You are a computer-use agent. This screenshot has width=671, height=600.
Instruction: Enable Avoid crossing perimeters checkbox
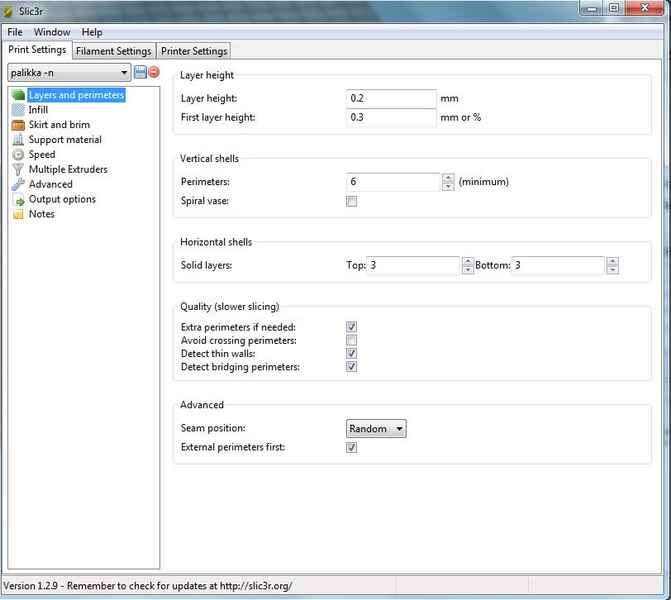(x=351, y=340)
